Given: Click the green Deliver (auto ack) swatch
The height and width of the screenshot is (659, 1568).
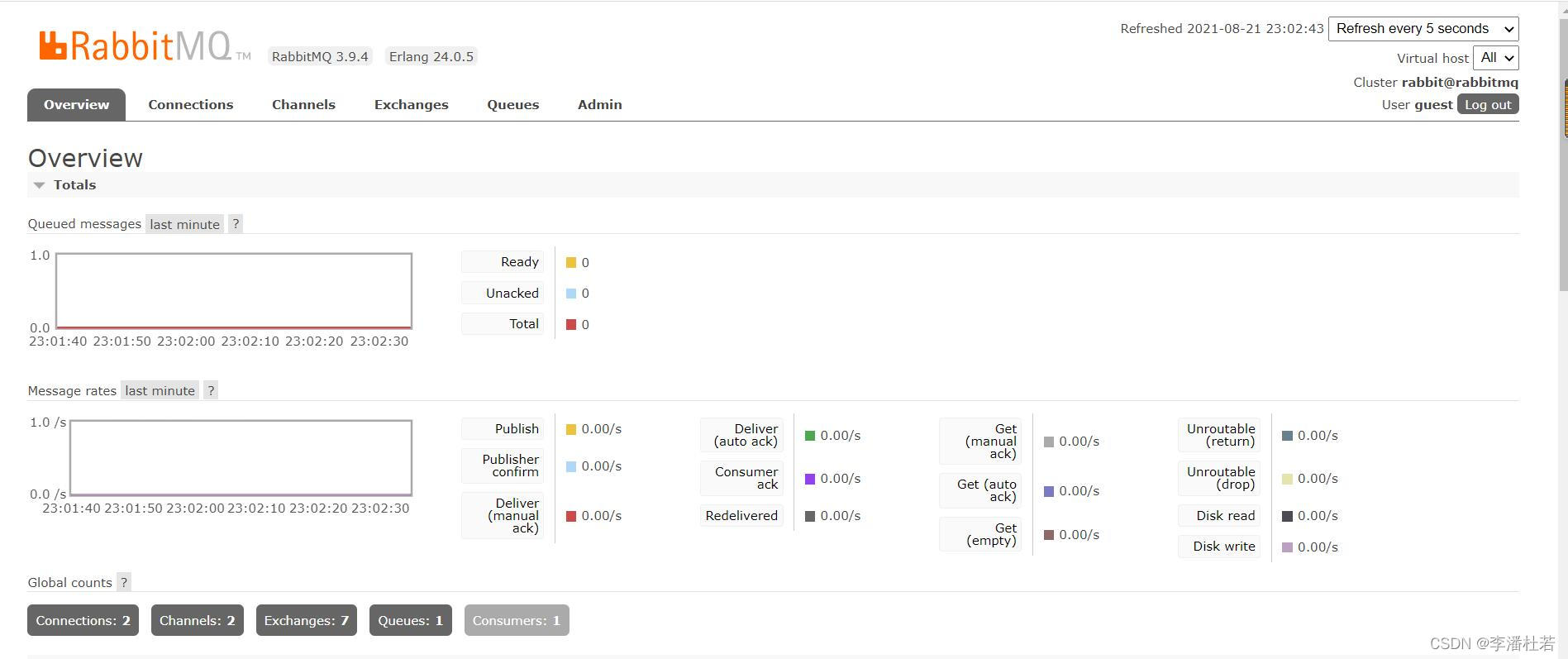Looking at the screenshot, I should click(x=810, y=436).
